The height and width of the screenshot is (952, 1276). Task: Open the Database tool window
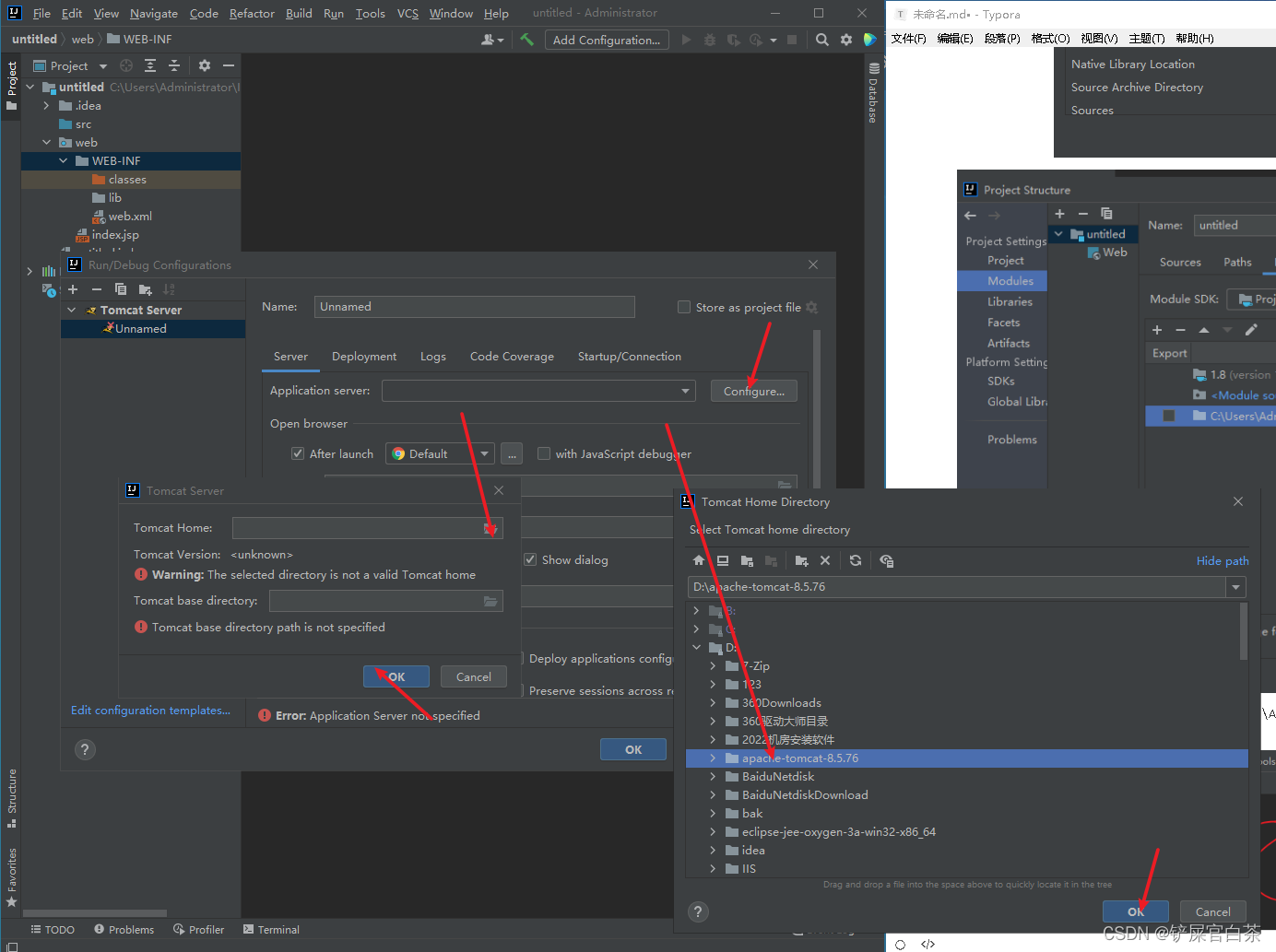coord(873,92)
